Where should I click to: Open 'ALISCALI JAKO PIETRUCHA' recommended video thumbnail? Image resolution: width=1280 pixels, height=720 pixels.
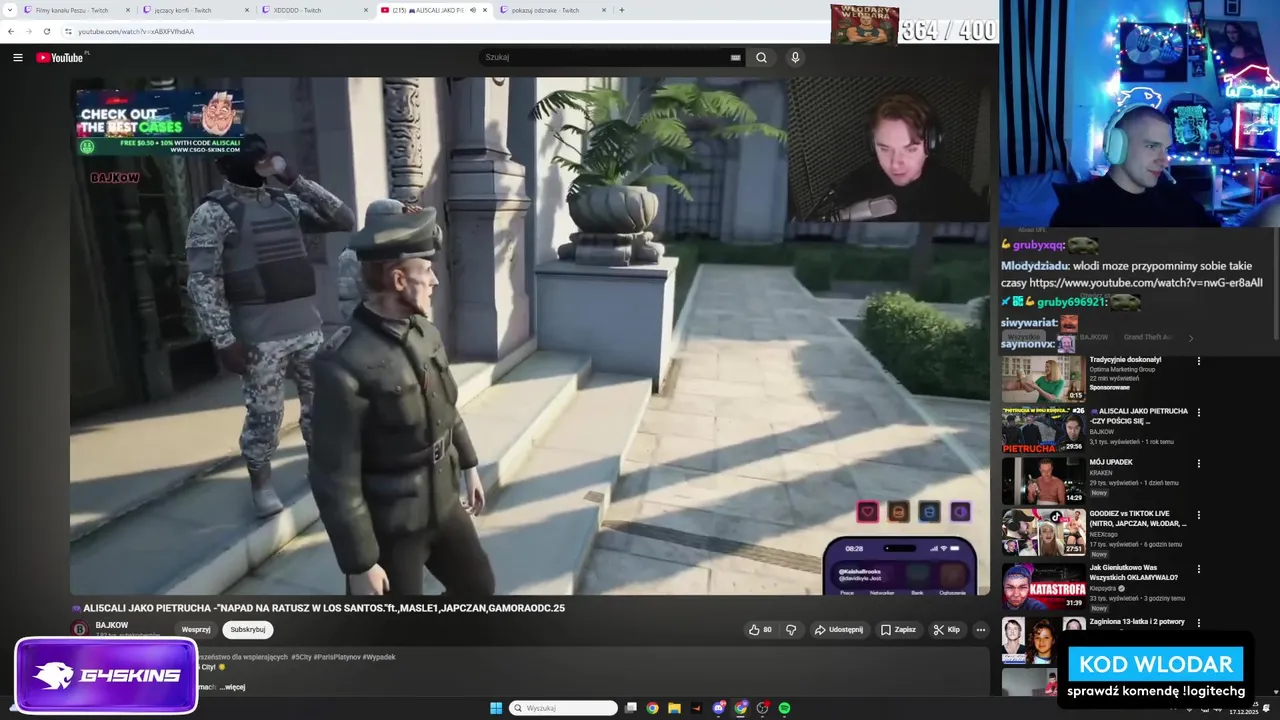click(x=1043, y=429)
